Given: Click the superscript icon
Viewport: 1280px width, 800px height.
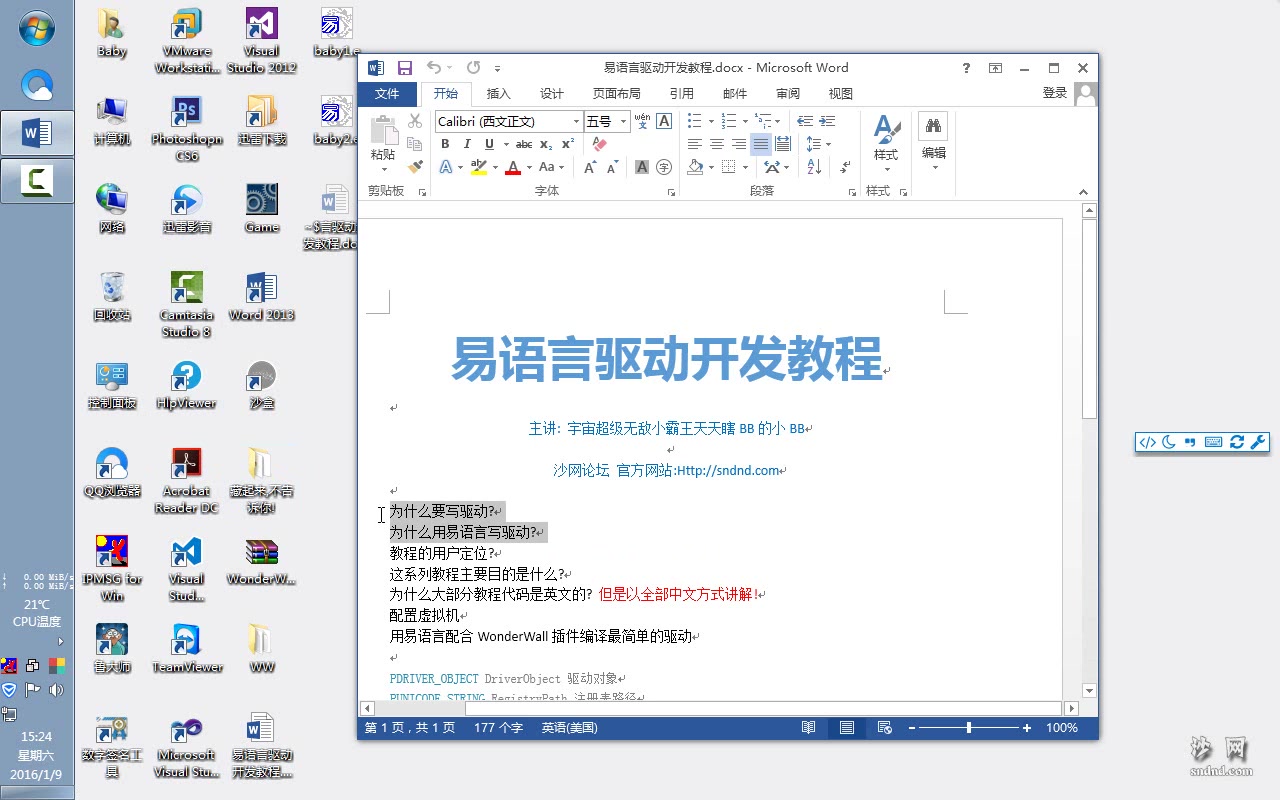Looking at the screenshot, I should coord(567,144).
